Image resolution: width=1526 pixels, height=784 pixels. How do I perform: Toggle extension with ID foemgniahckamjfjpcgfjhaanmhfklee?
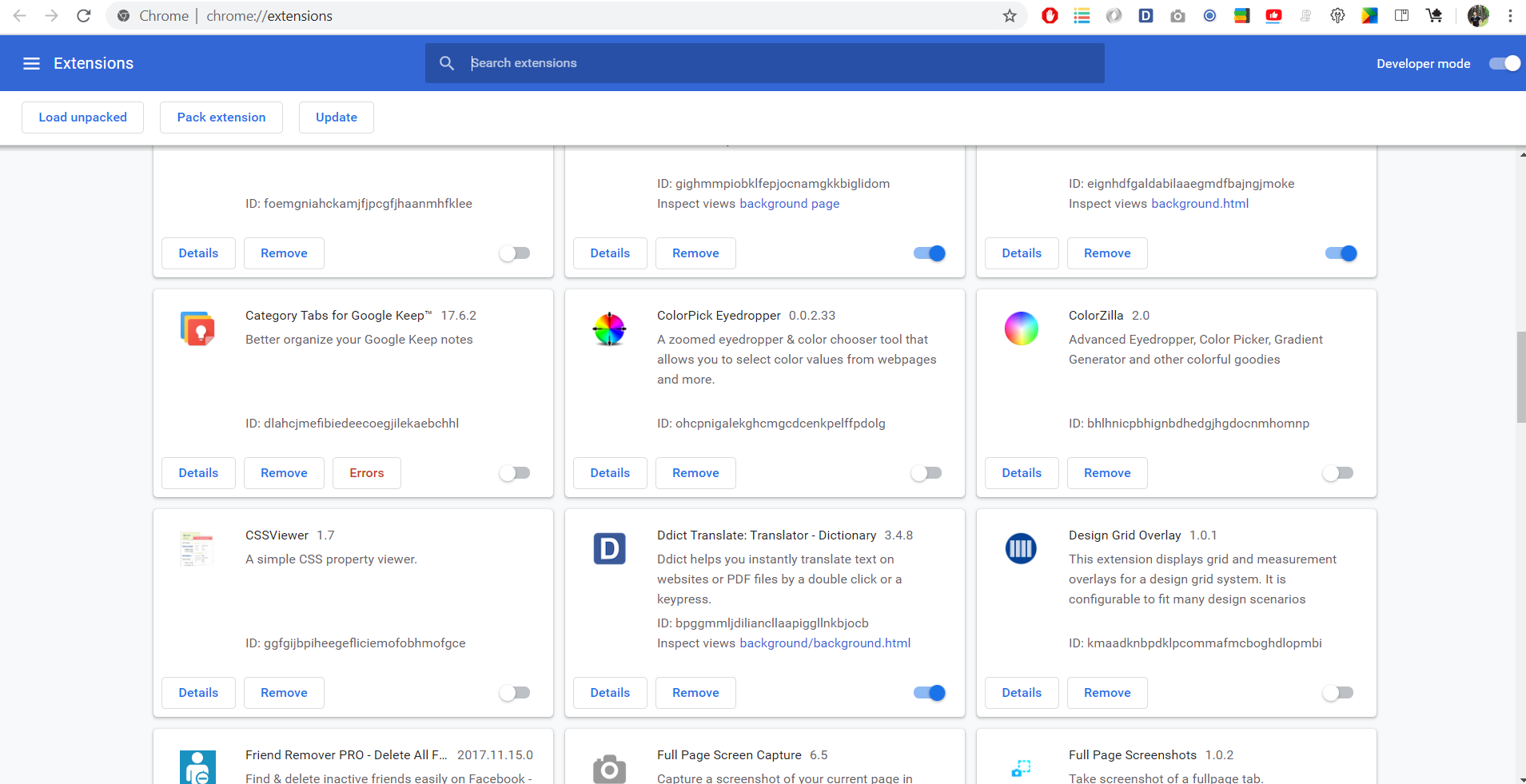515,253
